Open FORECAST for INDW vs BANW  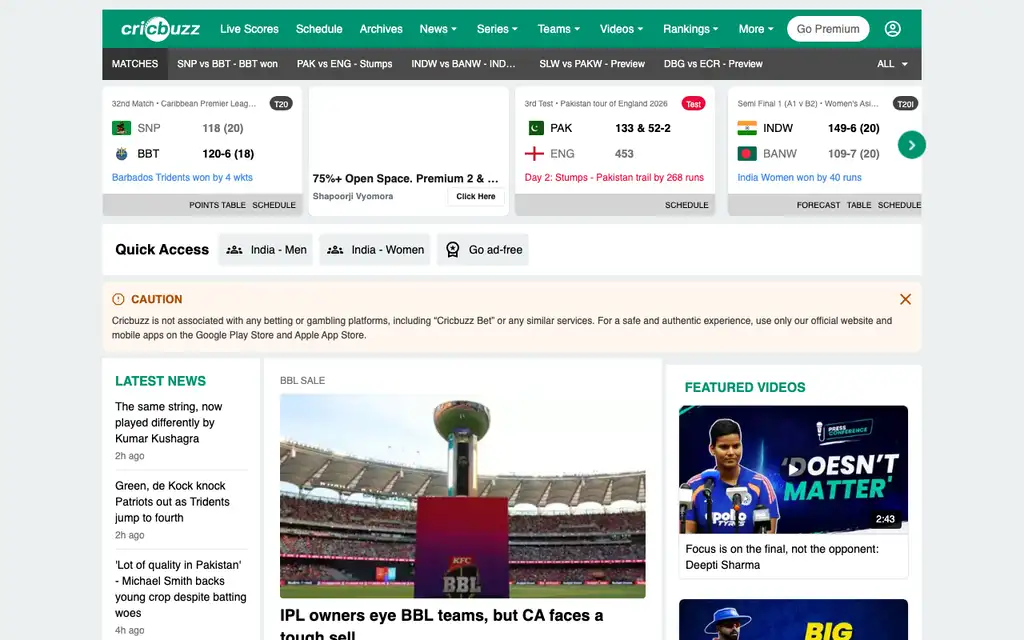click(818, 205)
